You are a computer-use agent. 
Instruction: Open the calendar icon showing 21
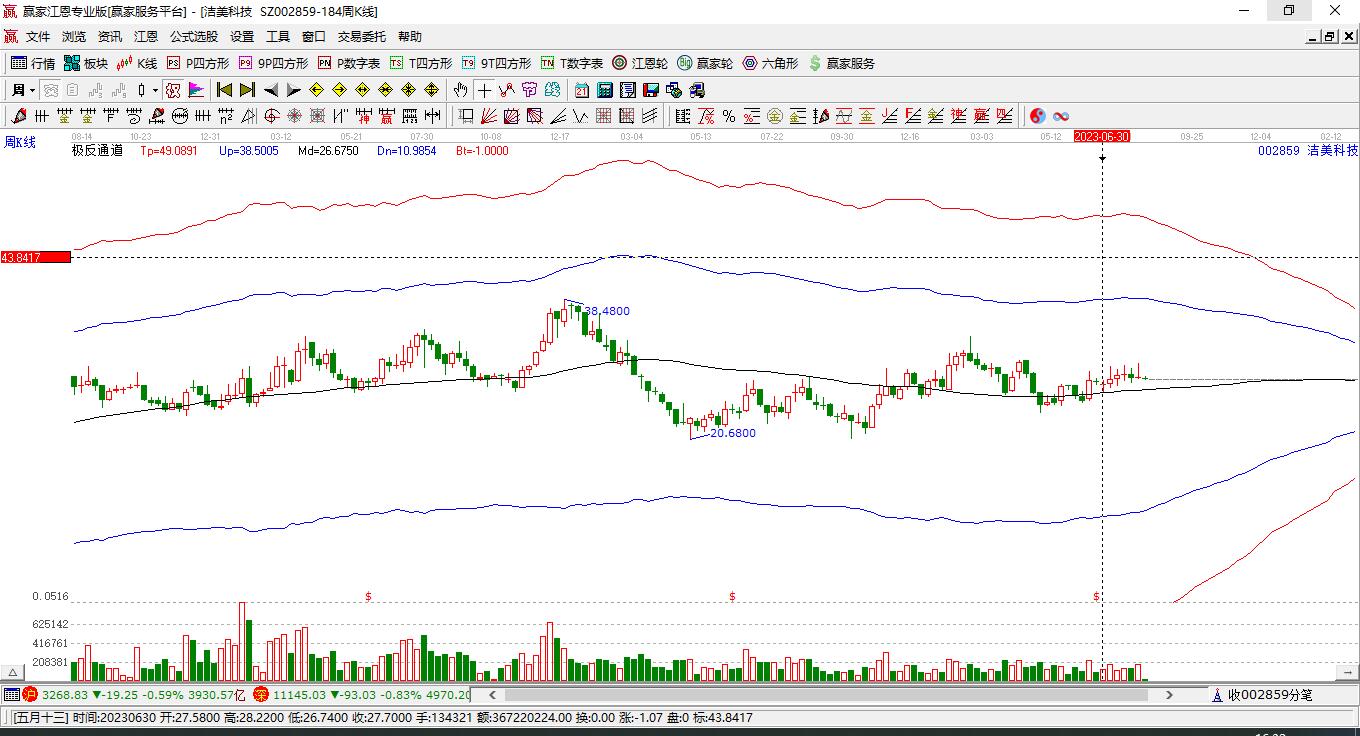point(581,90)
